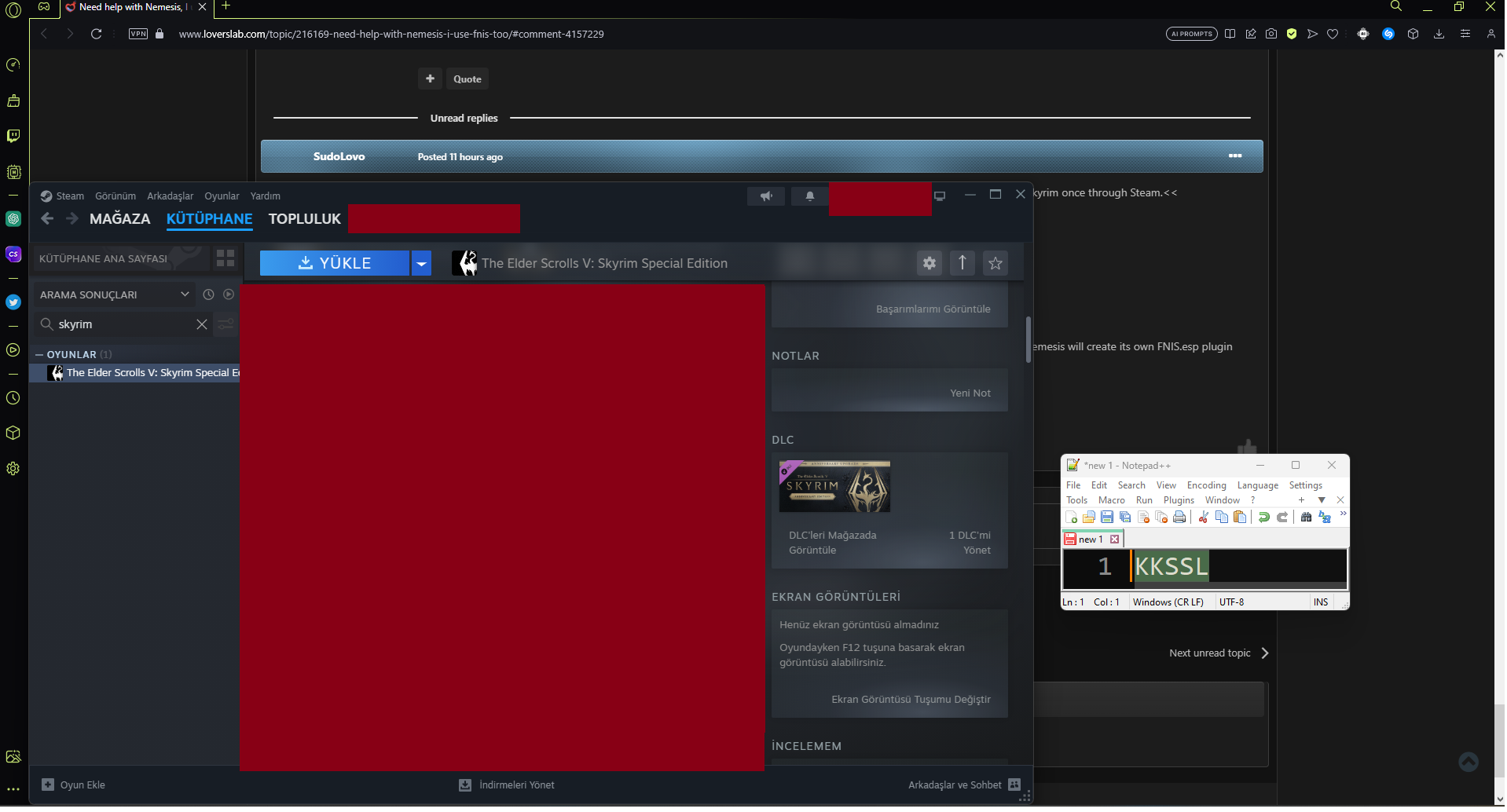Close the new 1 tab in Notepad++

tap(1114, 540)
